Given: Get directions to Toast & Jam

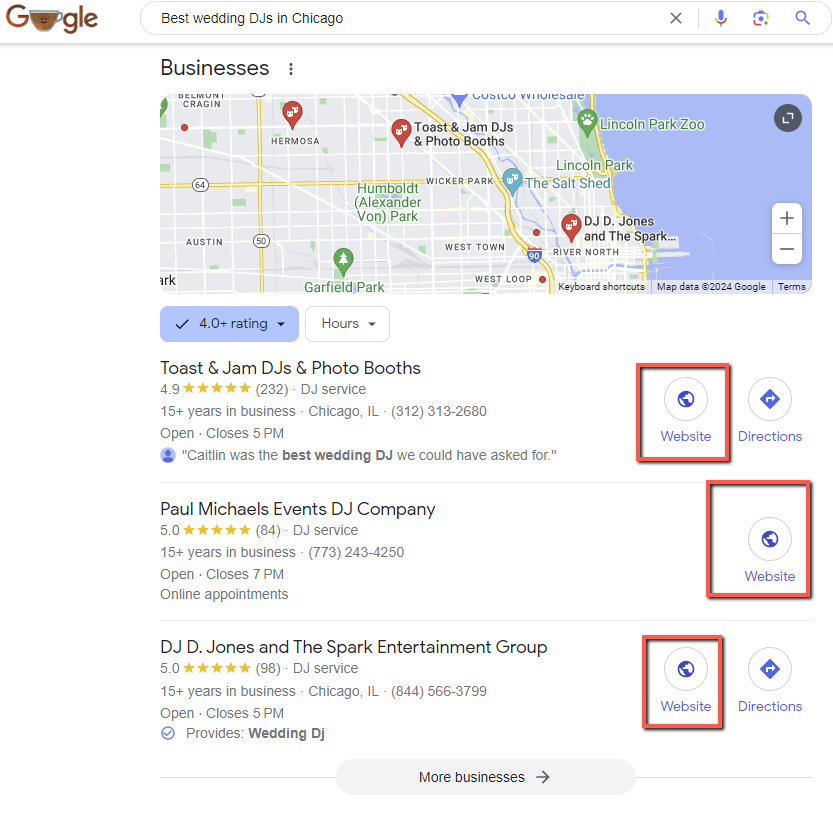Looking at the screenshot, I should 770,410.
